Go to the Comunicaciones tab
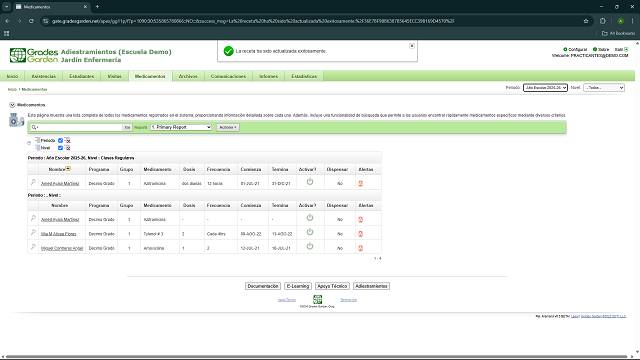The width and height of the screenshot is (640, 360). coord(229,76)
